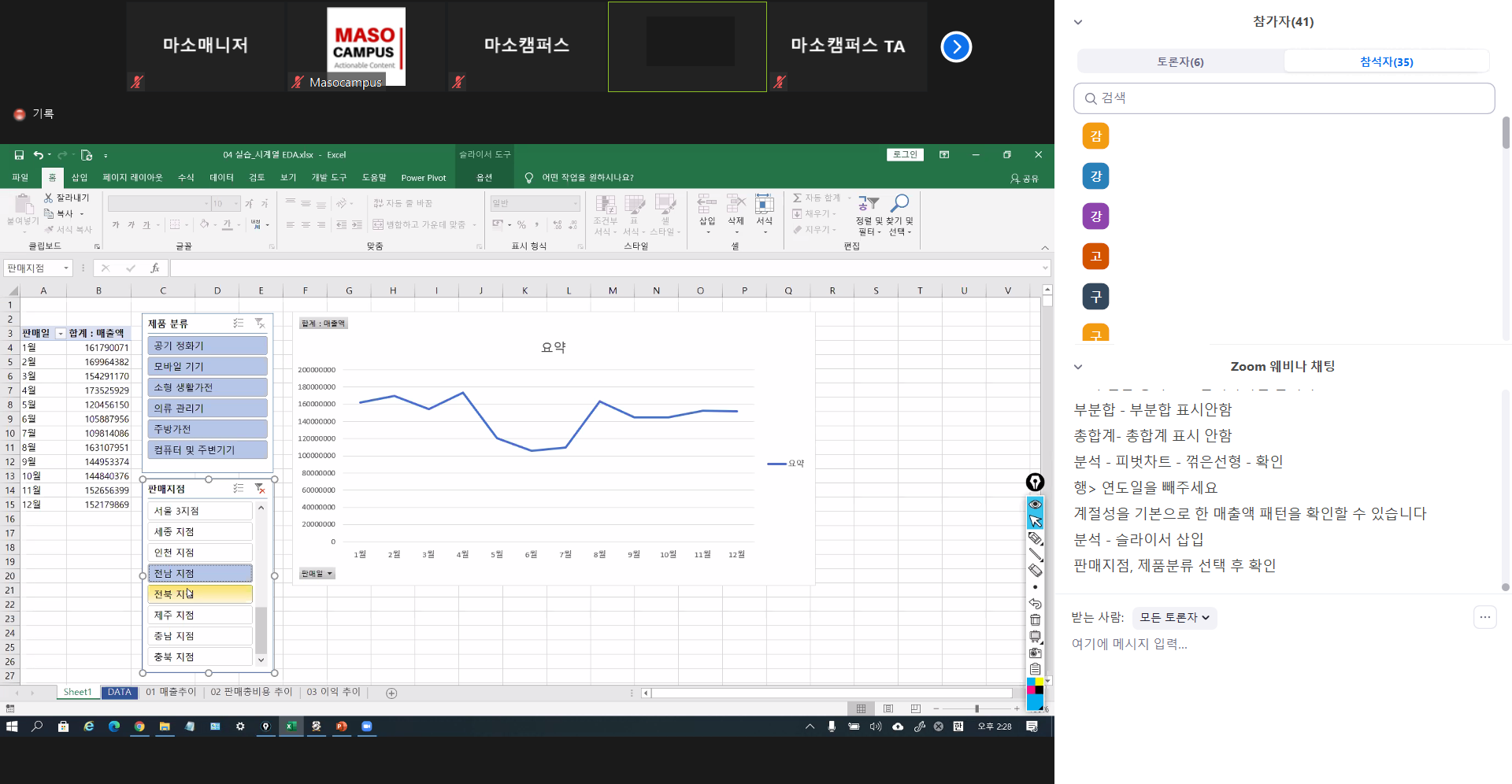Image resolution: width=1512 pixels, height=784 pixels.
Task: Clear filter on the 판매지점 slicer
Action: 260,489
